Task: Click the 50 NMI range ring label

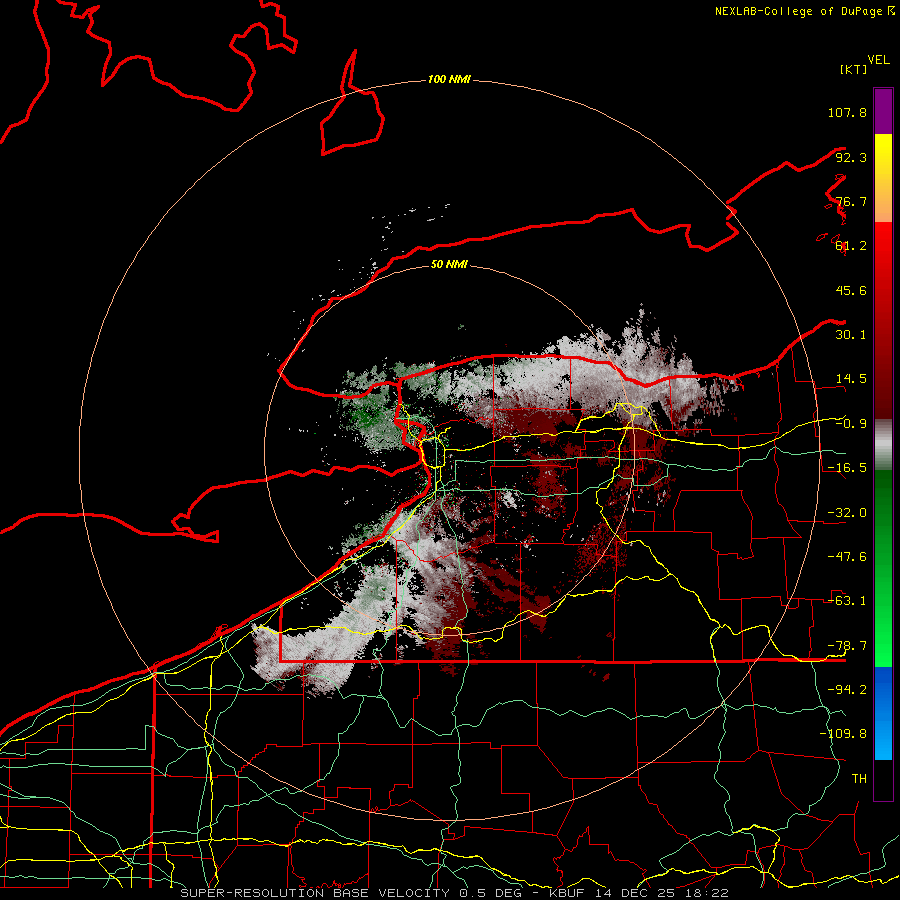Action: [449, 265]
